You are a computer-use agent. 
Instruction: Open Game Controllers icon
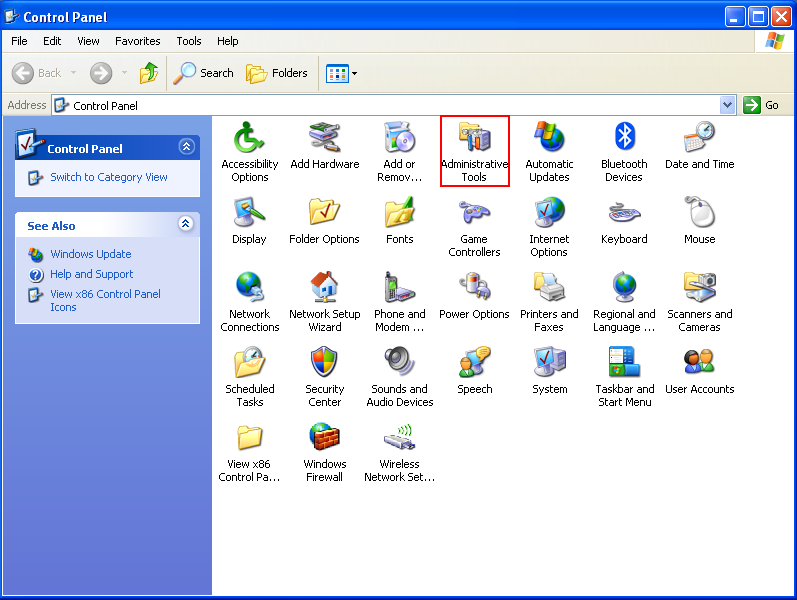pos(474,227)
